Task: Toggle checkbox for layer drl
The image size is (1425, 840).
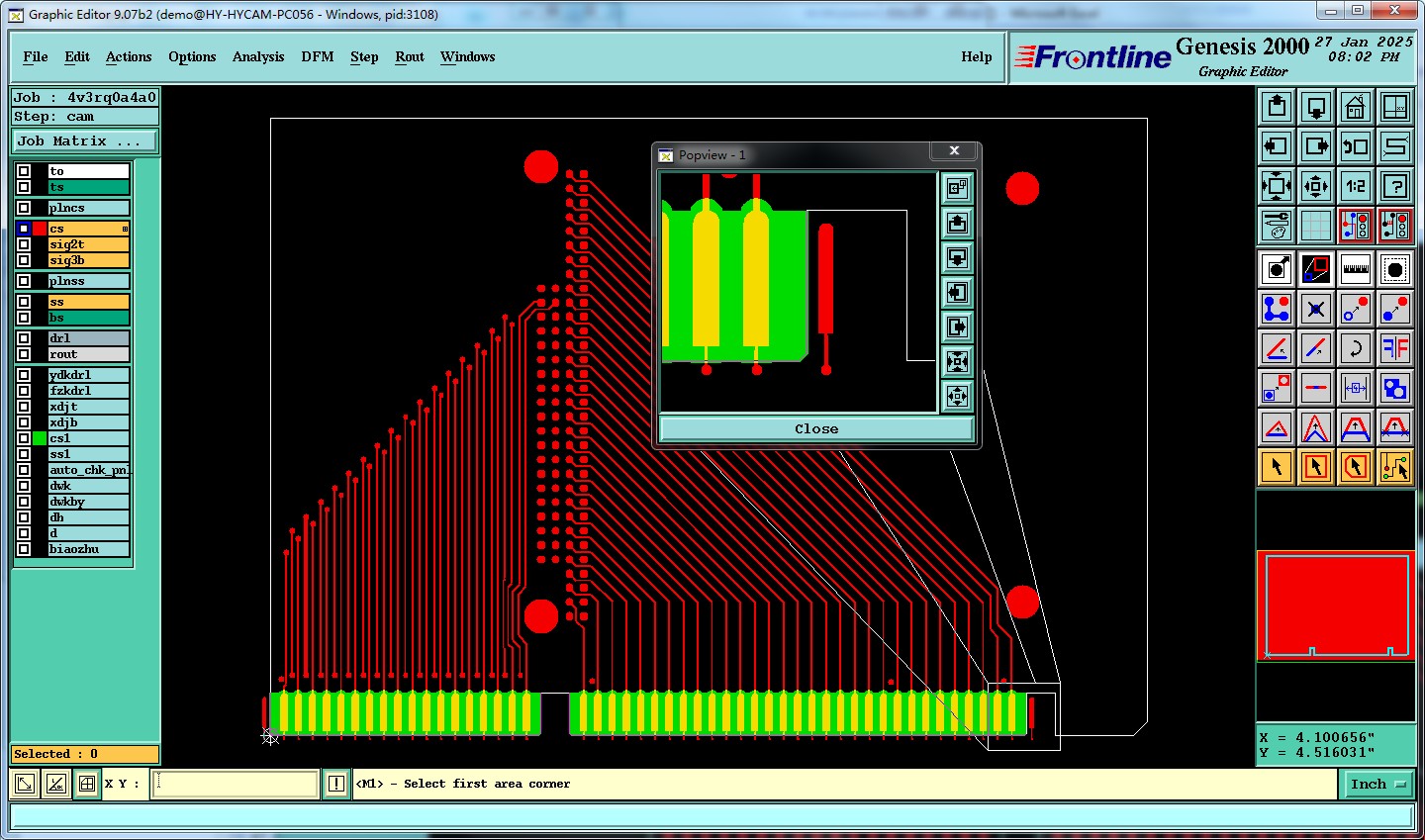Action: click(x=24, y=338)
